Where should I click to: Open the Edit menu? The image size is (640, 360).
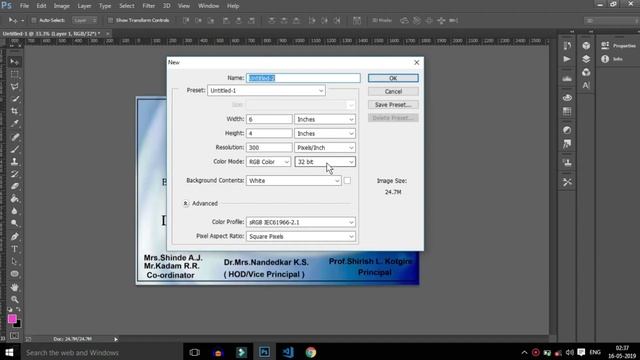click(x=41, y=6)
